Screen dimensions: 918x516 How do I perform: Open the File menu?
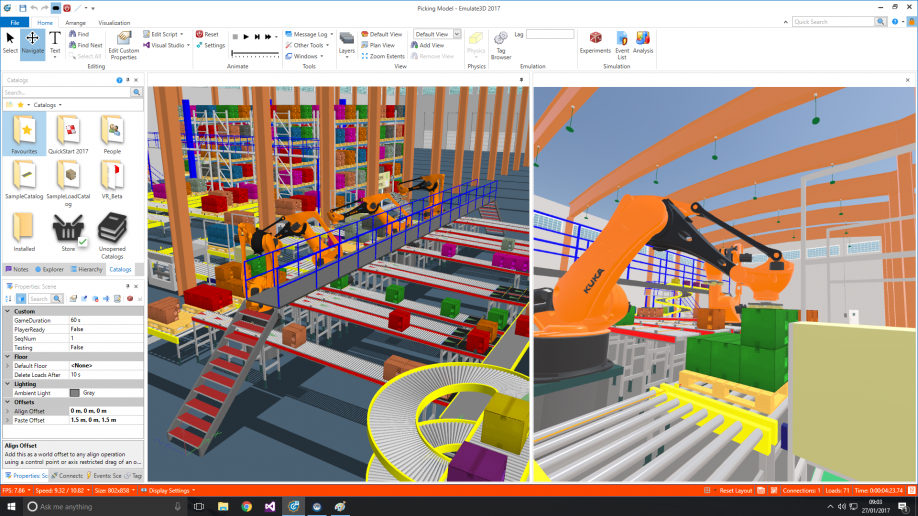click(x=15, y=23)
